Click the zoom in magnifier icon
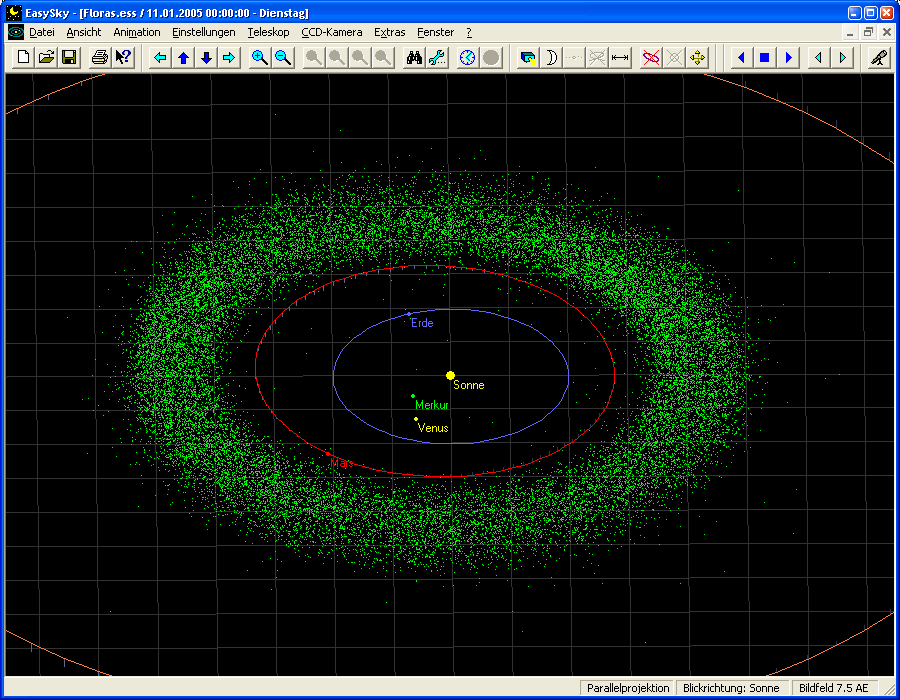 coord(260,58)
